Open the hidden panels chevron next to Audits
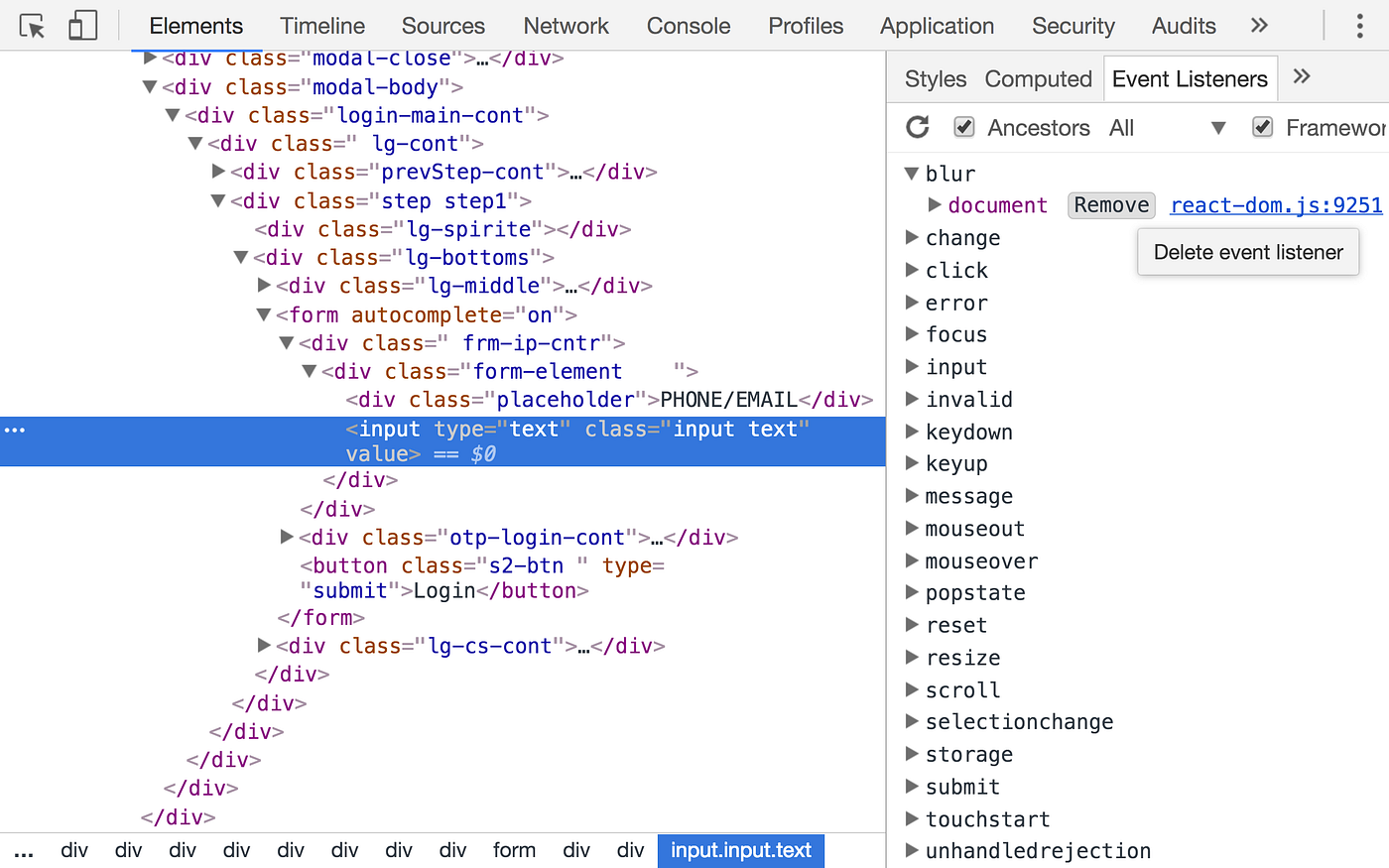Screen dimensions: 1389x868 click(1258, 25)
